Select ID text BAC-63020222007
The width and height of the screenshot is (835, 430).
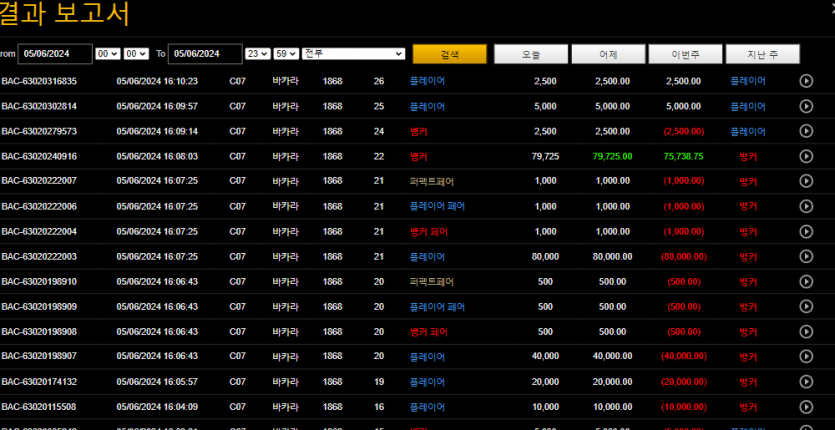click(39, 181)
